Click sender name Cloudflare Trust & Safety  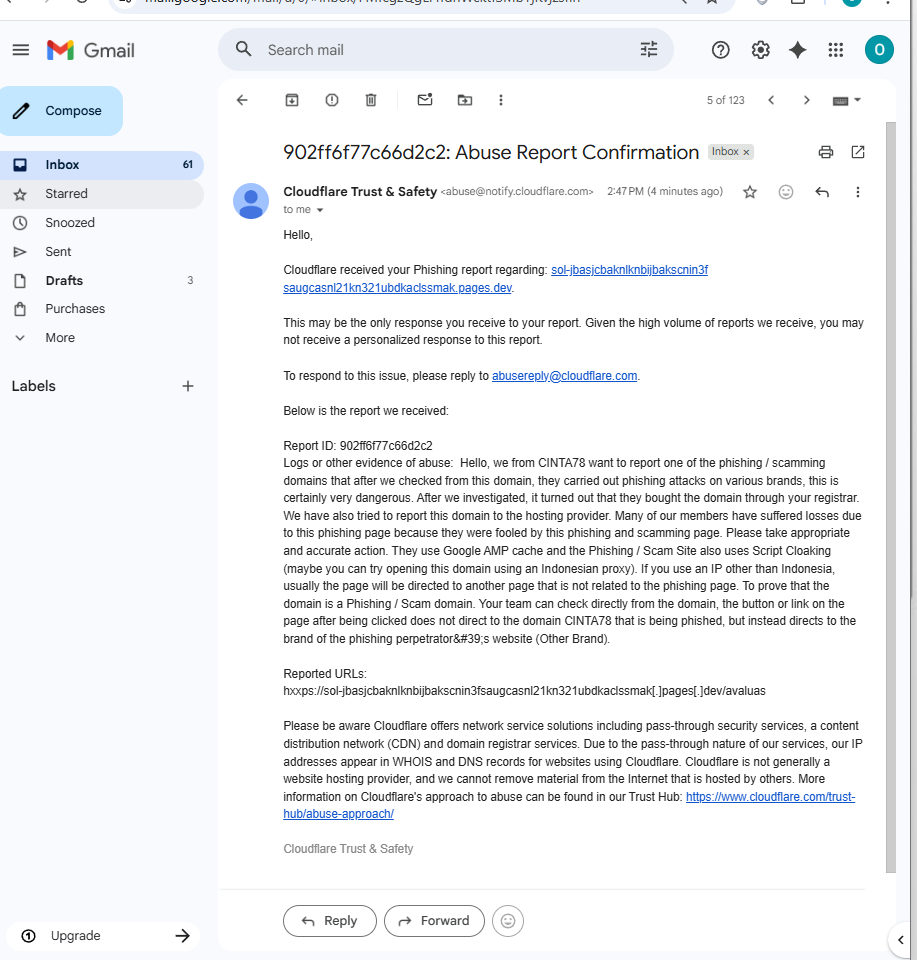(360, 192)
